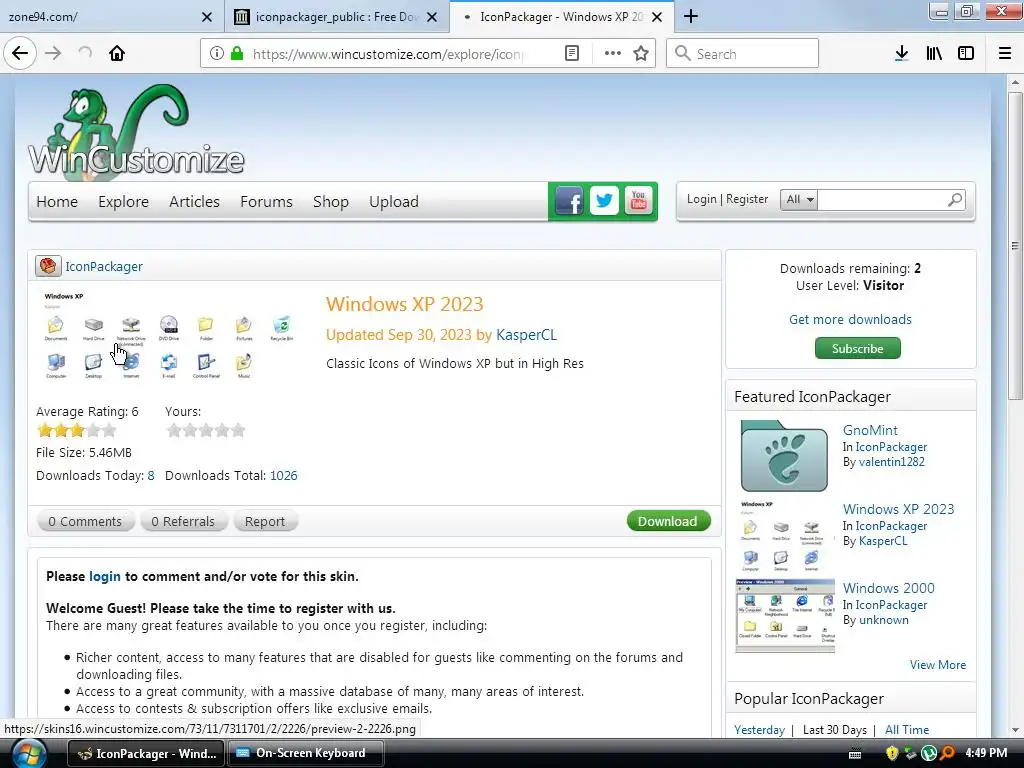Viewport: 1024px width, 768px height.
Task: Click the green Download button
Action: (668, 521)
